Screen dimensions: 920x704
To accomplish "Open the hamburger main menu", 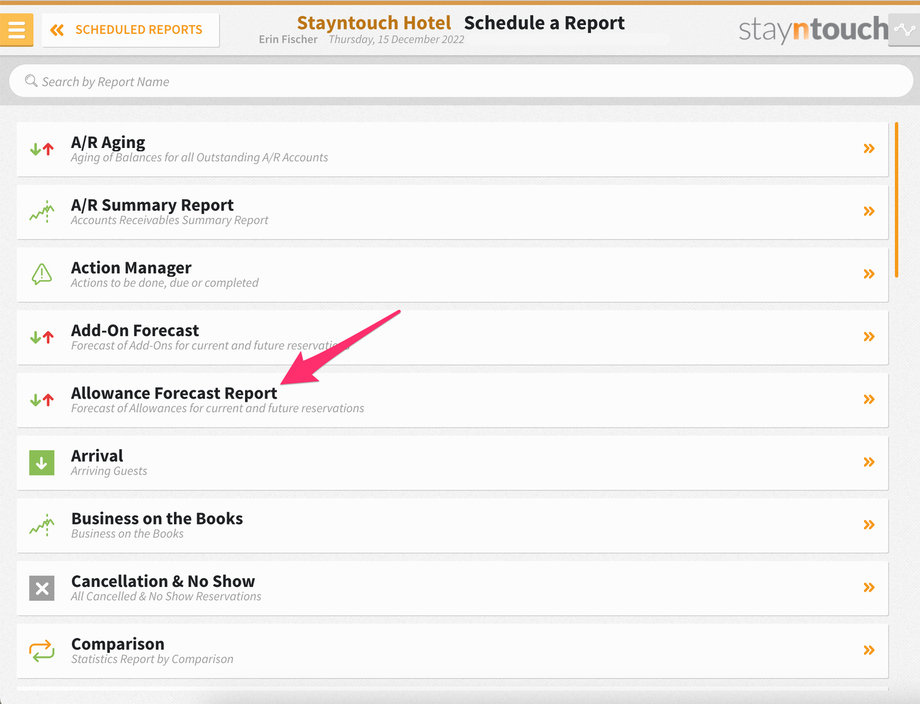I will 16,29.
